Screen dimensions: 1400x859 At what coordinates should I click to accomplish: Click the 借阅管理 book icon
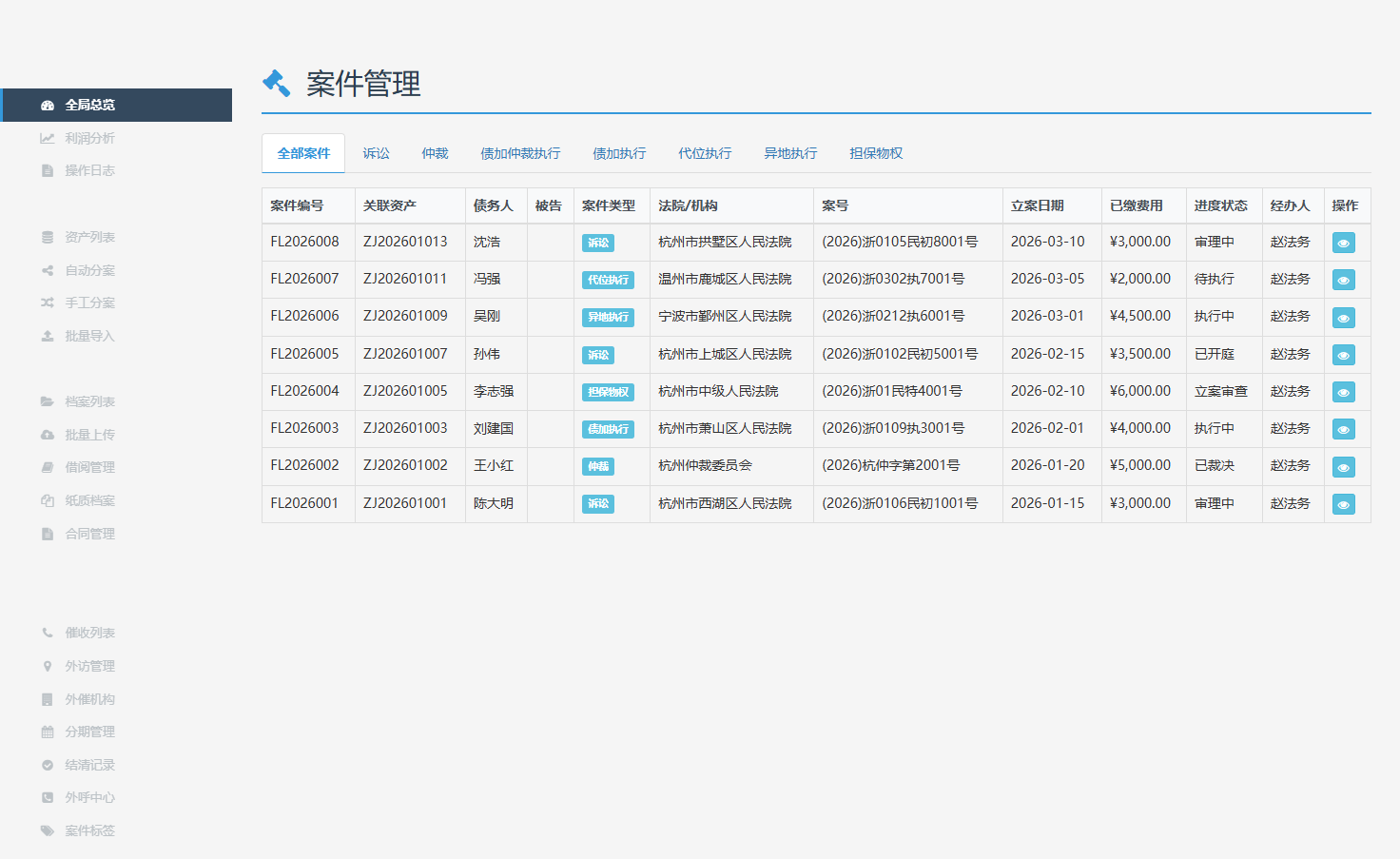48,467
